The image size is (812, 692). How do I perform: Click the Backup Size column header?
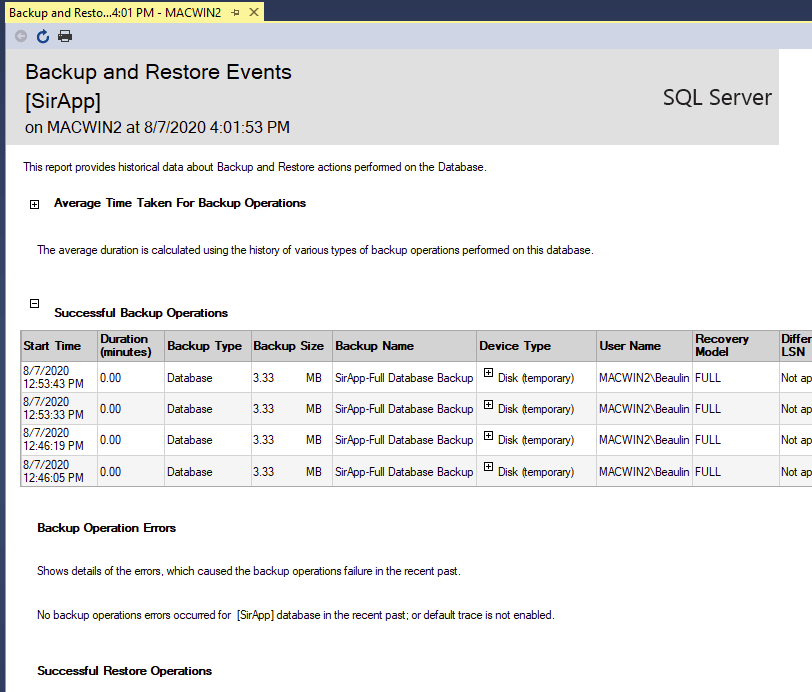point(288,346)
